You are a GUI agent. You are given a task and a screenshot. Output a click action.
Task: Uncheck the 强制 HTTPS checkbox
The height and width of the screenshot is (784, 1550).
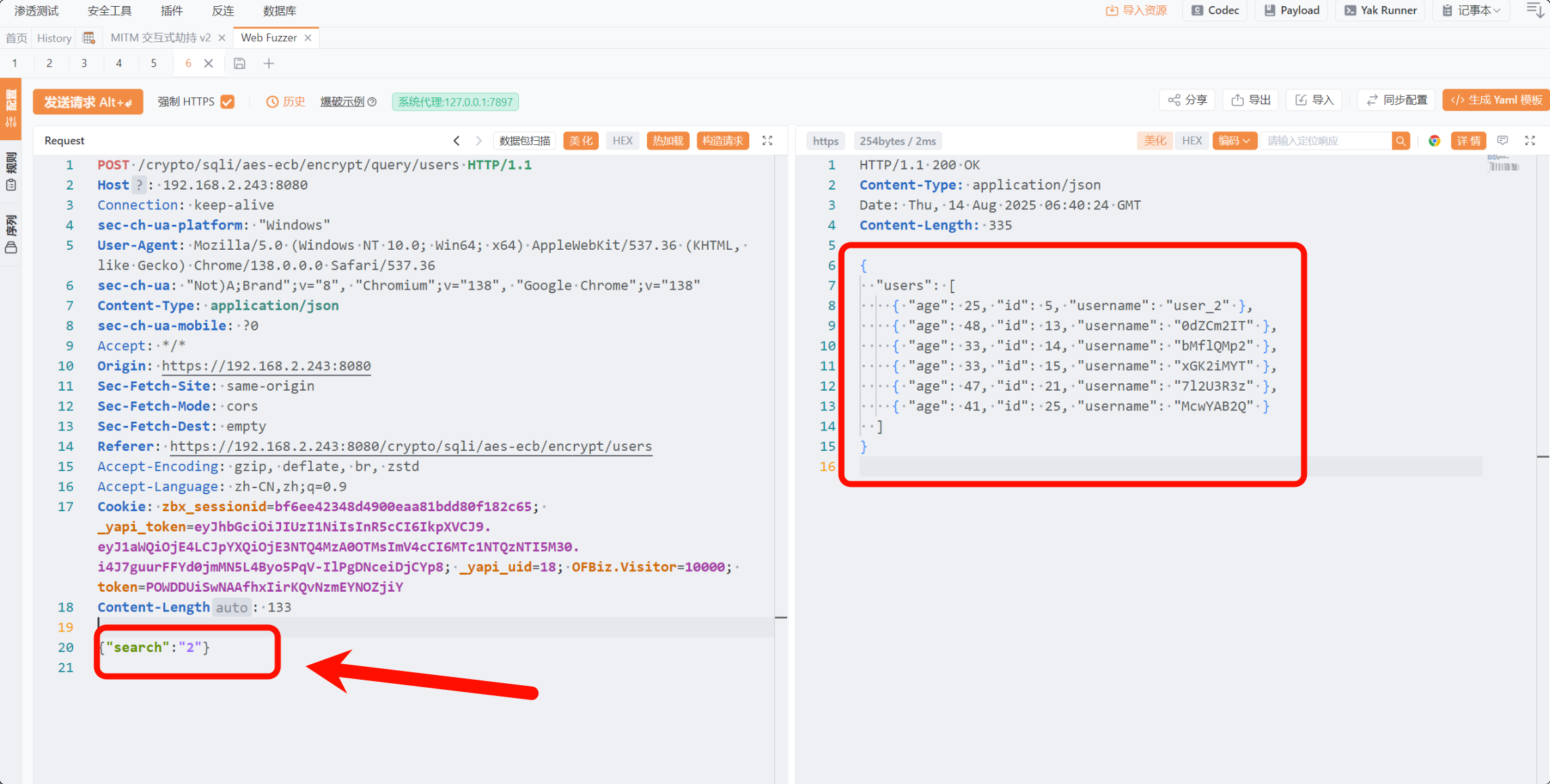228,102
